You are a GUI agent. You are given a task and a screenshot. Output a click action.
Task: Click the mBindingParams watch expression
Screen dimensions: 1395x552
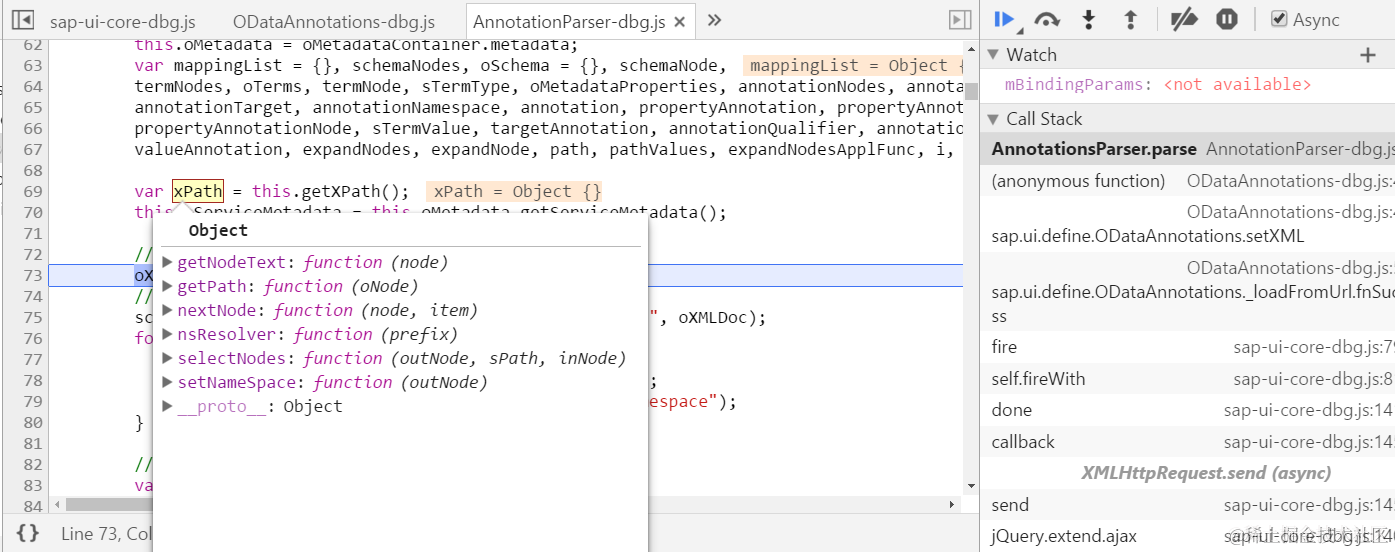click(x=1157, y=85)
